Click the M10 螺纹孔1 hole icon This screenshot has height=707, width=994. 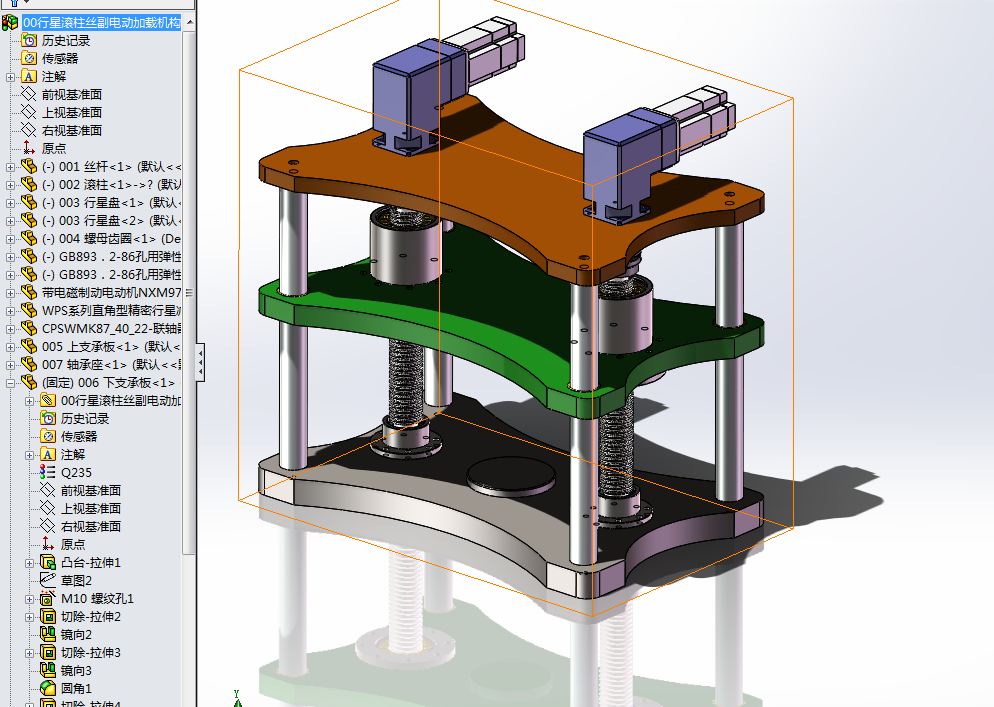click(48, 599)
